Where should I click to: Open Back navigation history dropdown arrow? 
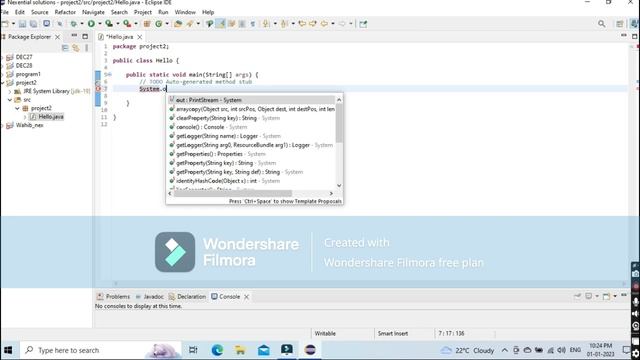[x=333, y=24]
